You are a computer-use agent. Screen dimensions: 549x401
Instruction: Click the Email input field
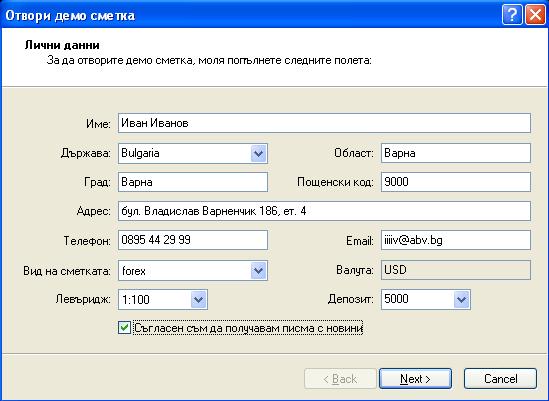click(456, 240)
